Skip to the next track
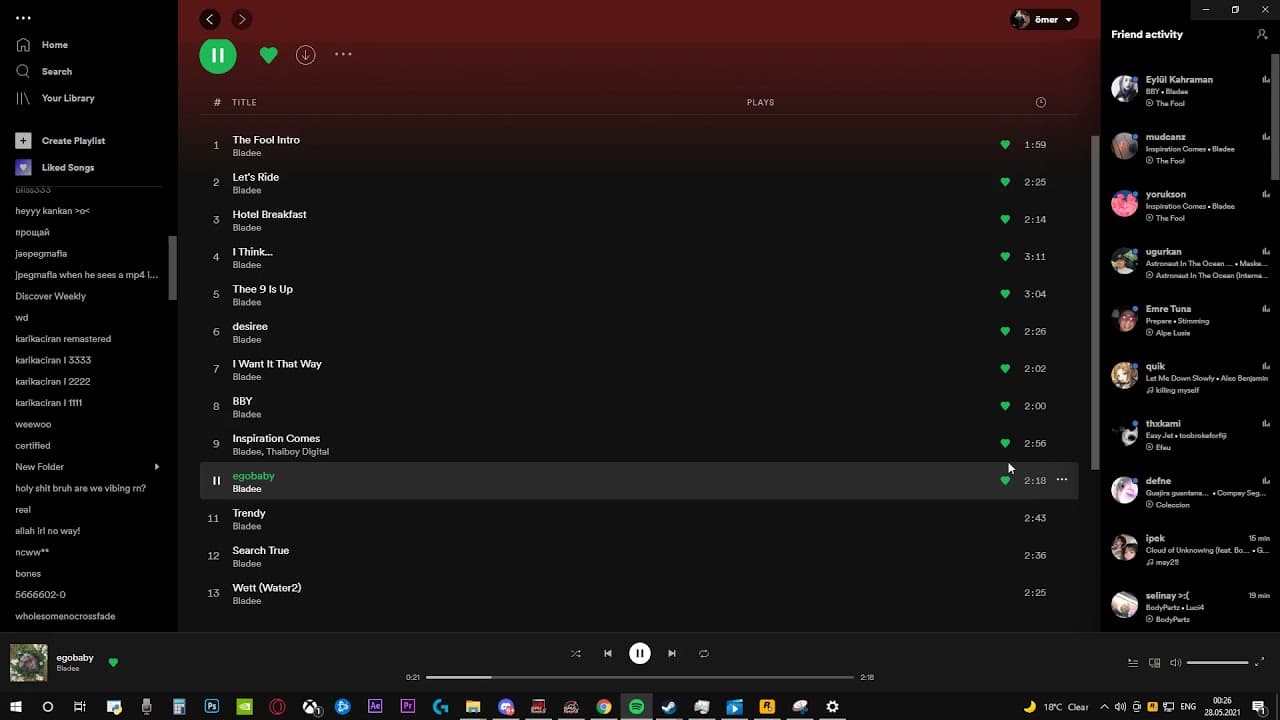Image resolution: width=1280 pixels, height=720 pixels. [672, 653]
